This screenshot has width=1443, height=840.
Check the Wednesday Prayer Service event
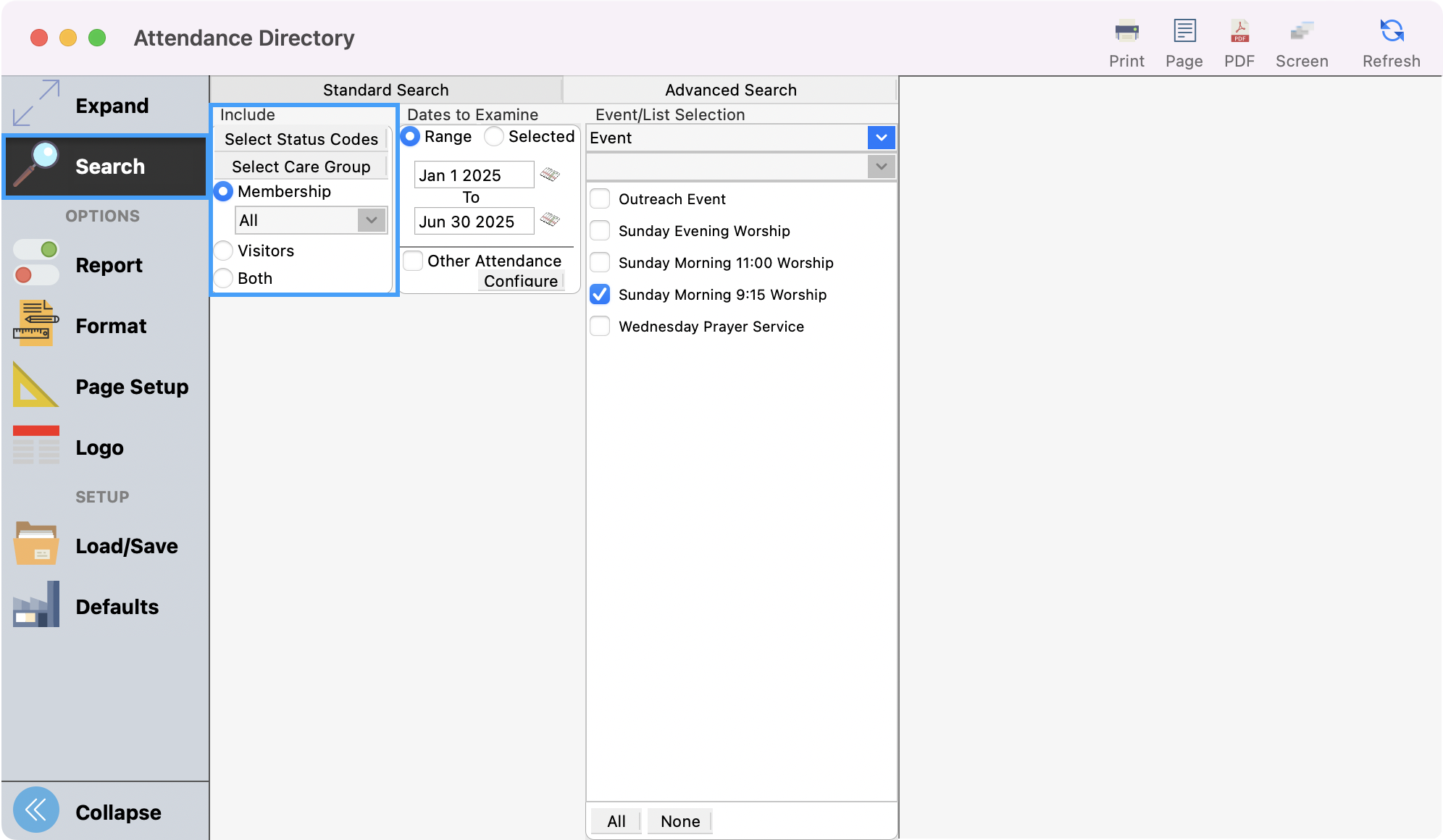599,326
